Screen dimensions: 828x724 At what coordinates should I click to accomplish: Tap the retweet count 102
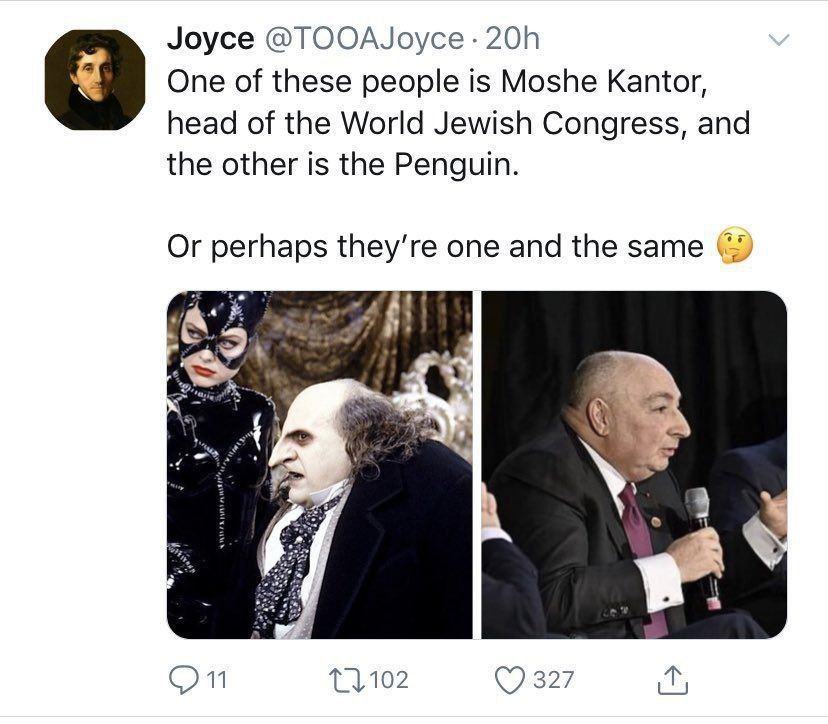[389, 680]
